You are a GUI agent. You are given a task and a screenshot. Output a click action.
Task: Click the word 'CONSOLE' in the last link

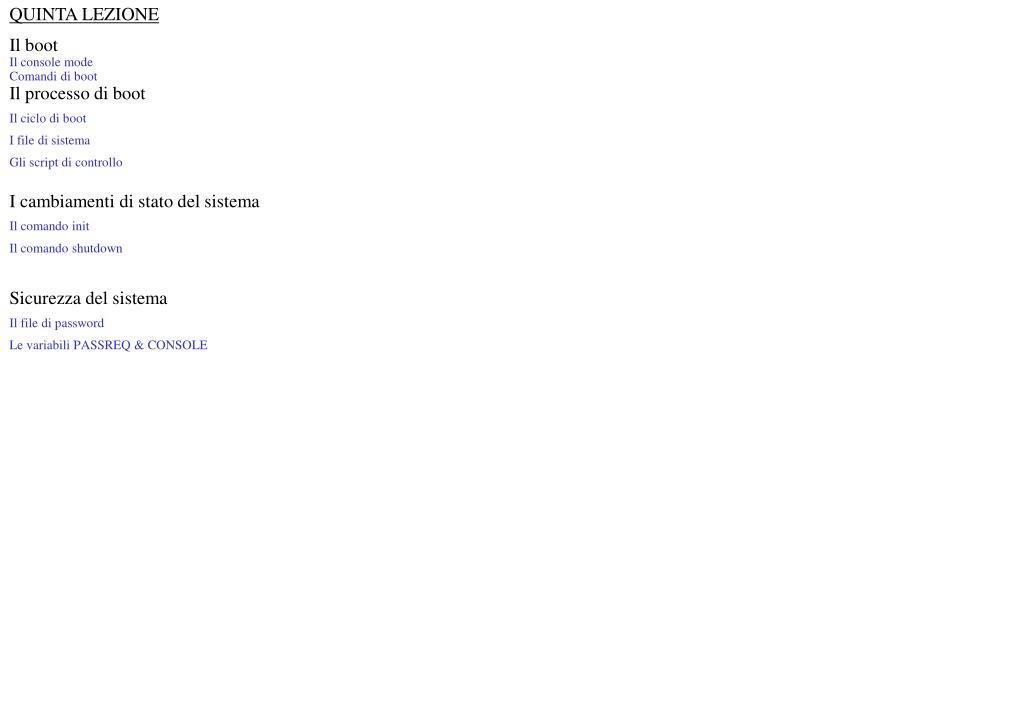point(177,345)
